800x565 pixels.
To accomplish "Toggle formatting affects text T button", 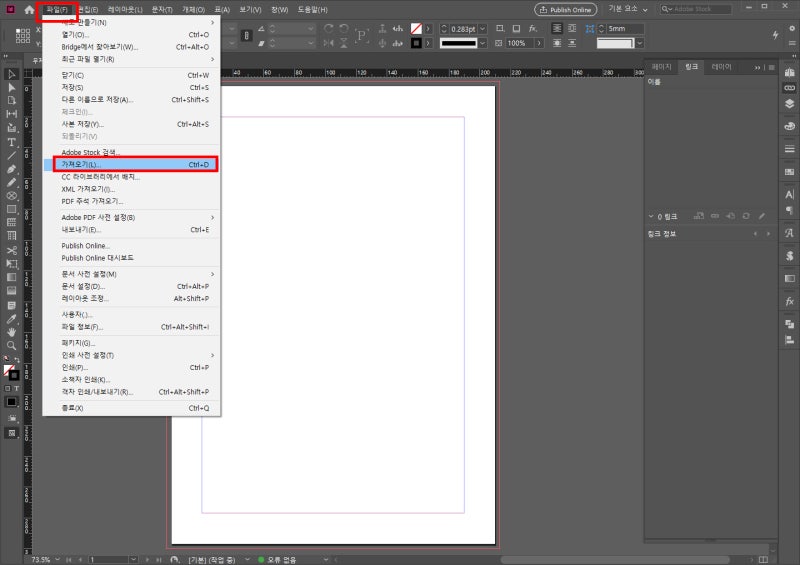I will (16, 387).
